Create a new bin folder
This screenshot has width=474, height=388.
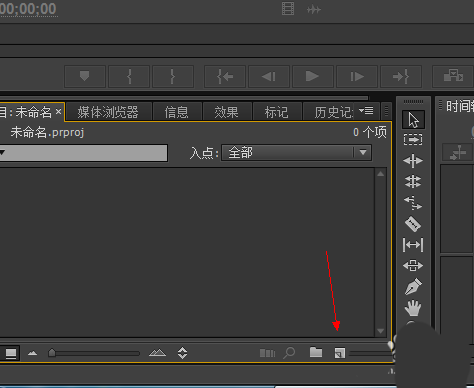[316, 352]
